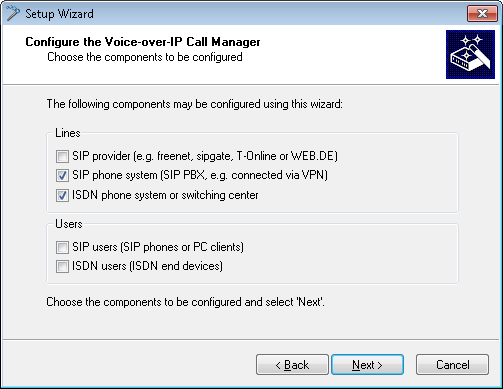Click the 'ISDN end devices' label text
This screenshot has width=503, height=389.
(x=176, y=266)
